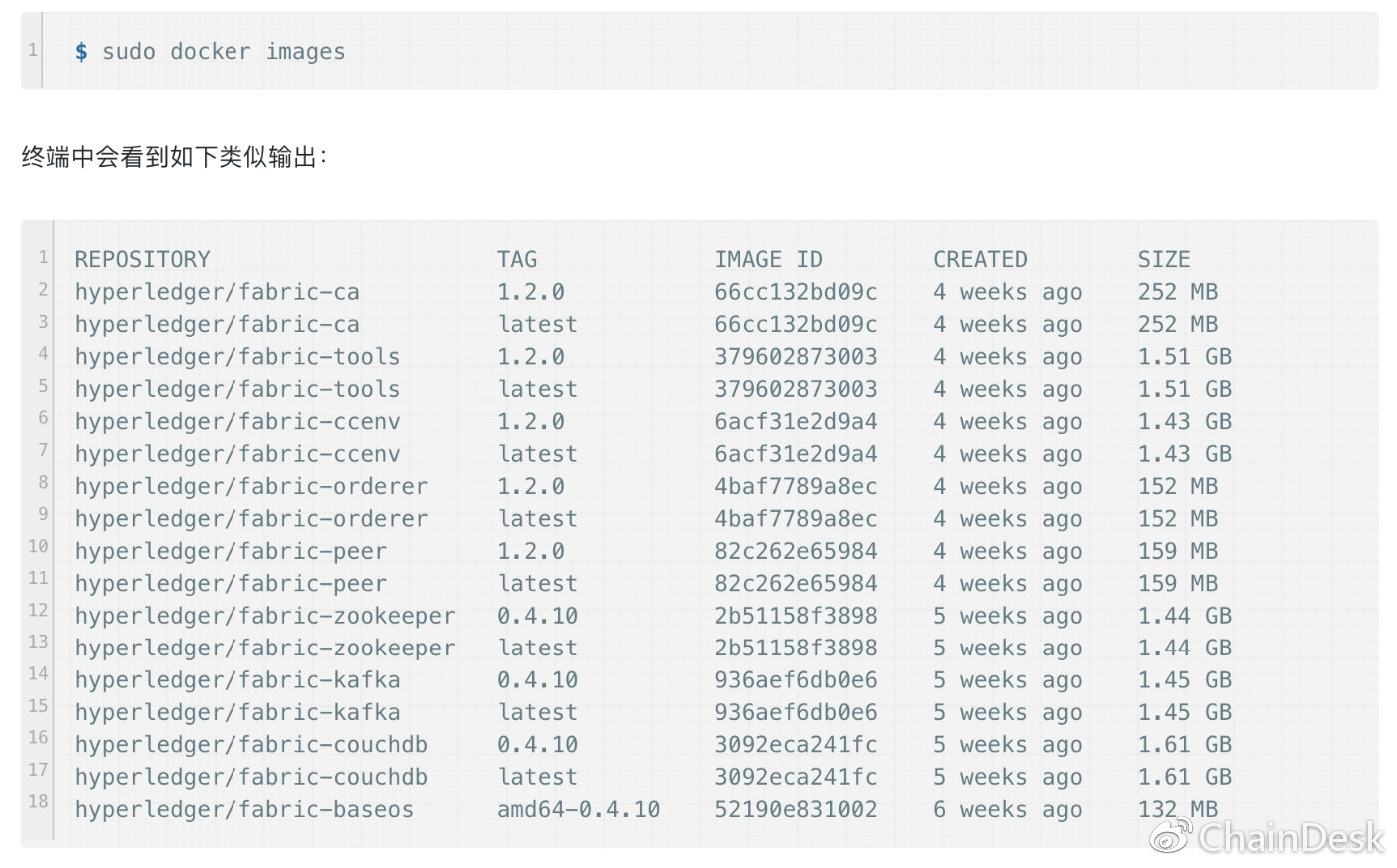Click "1.43 GB" in the fabric-ccenv 1.2.0 row
This screenshot has width=1397, height=868.
tap(1184, 421)
